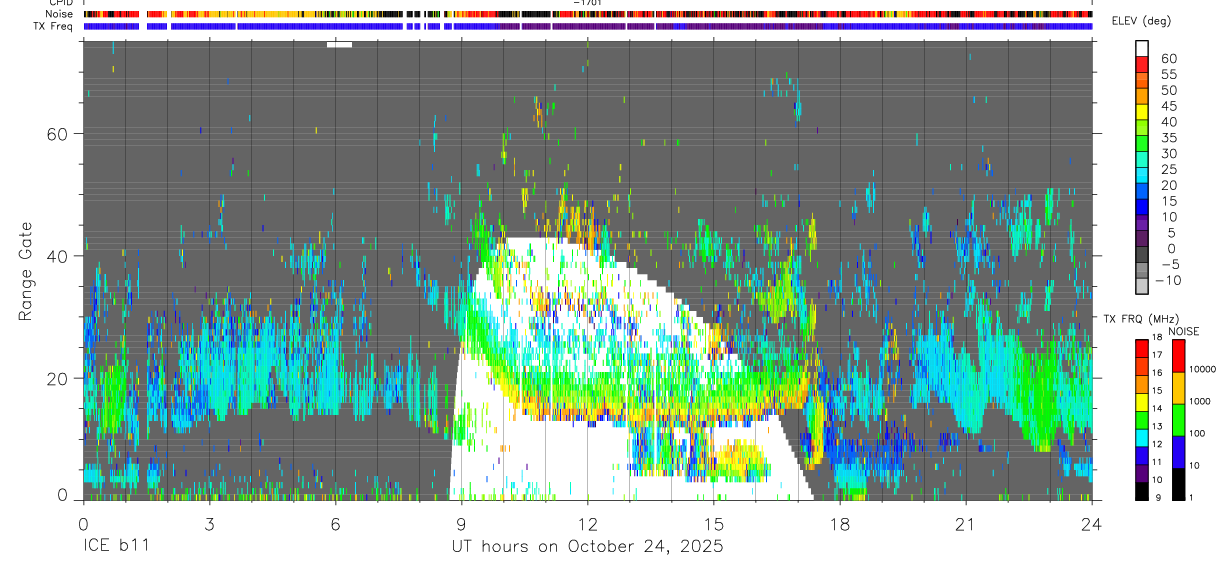Click the TX FRQ label '11'
This screenshot has width=1228, height=567.
coord(1157,462)
